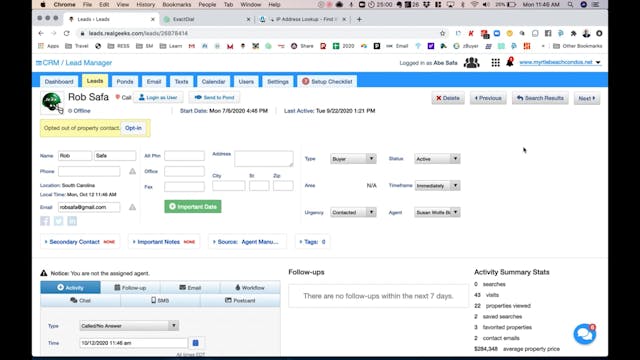Screen dimensions: 640x360
Task: Switch to the Leads tab
Action: point(95,81)
